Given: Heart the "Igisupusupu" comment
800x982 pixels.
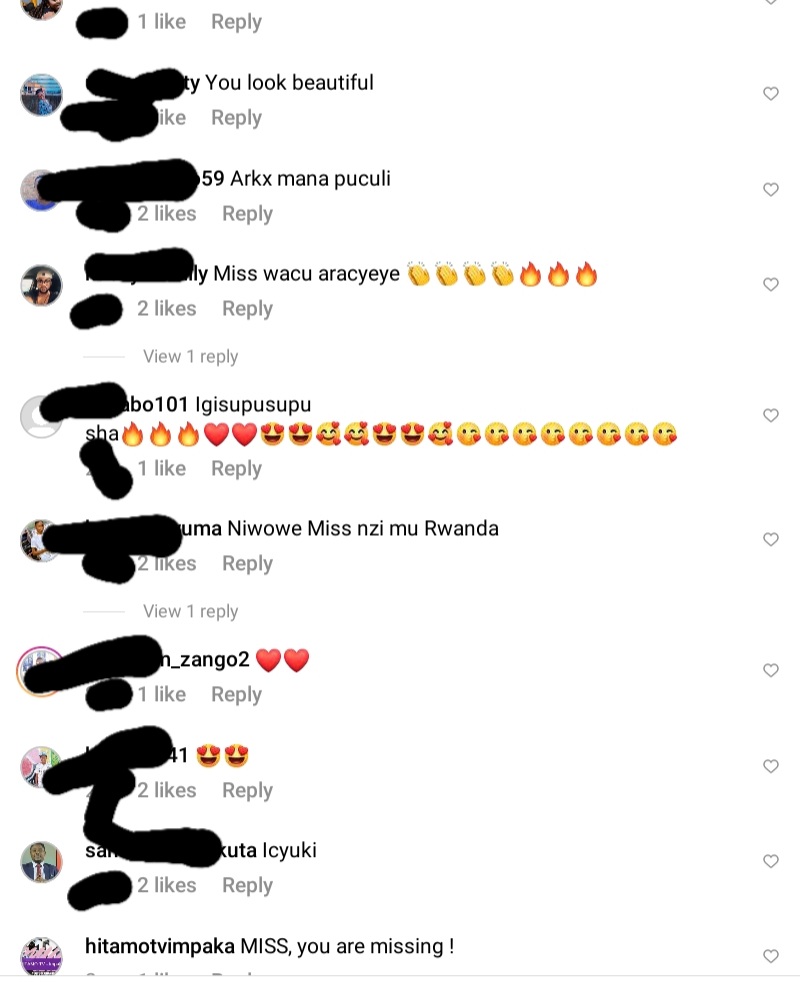Looking at the screenshot, I should pos(770,416).
